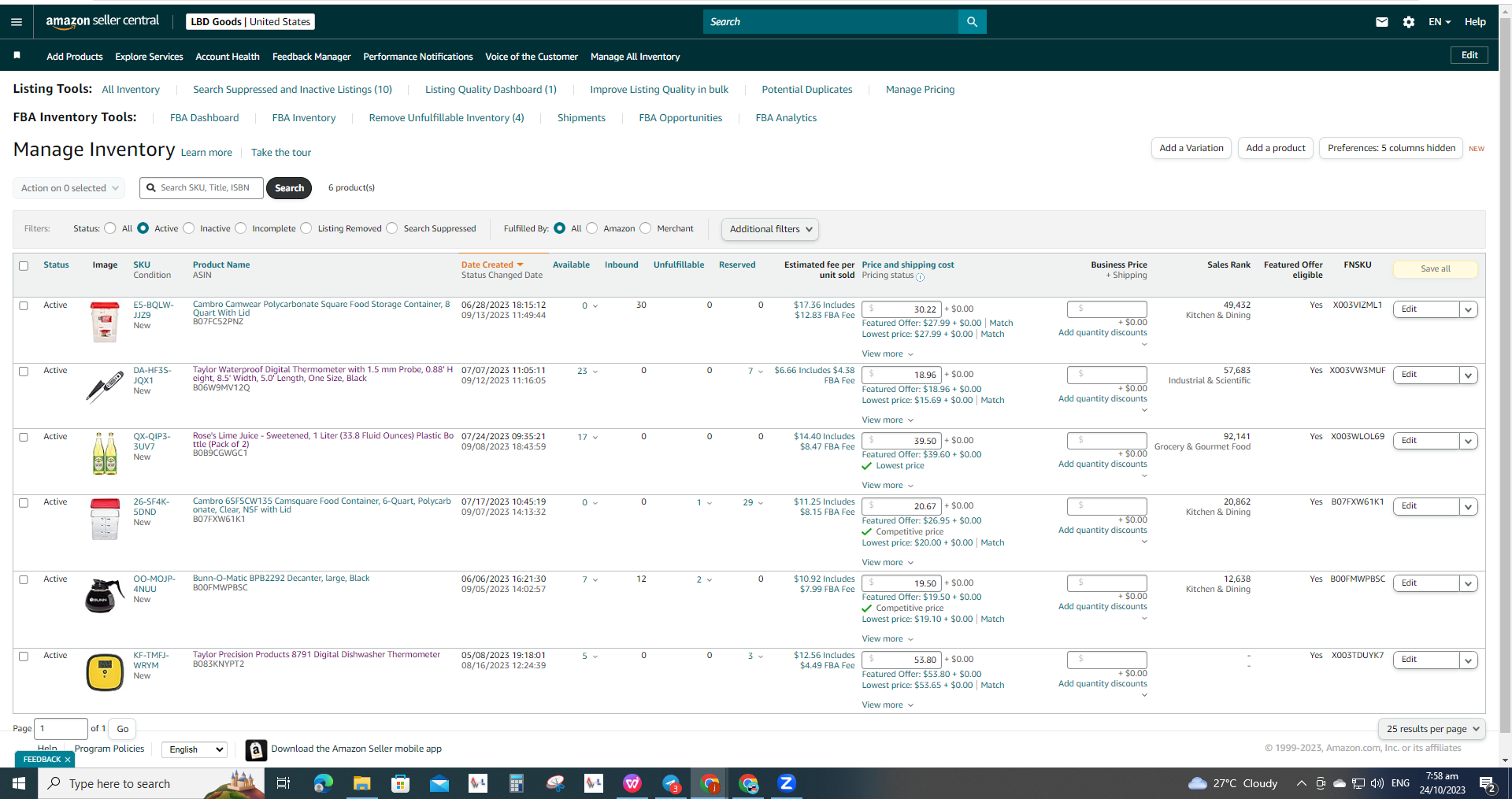Image resolution: width=1512 pixels, height=799 pixels.
Task: Launch Microsoft Edge from taskbar
Action: 323,783
